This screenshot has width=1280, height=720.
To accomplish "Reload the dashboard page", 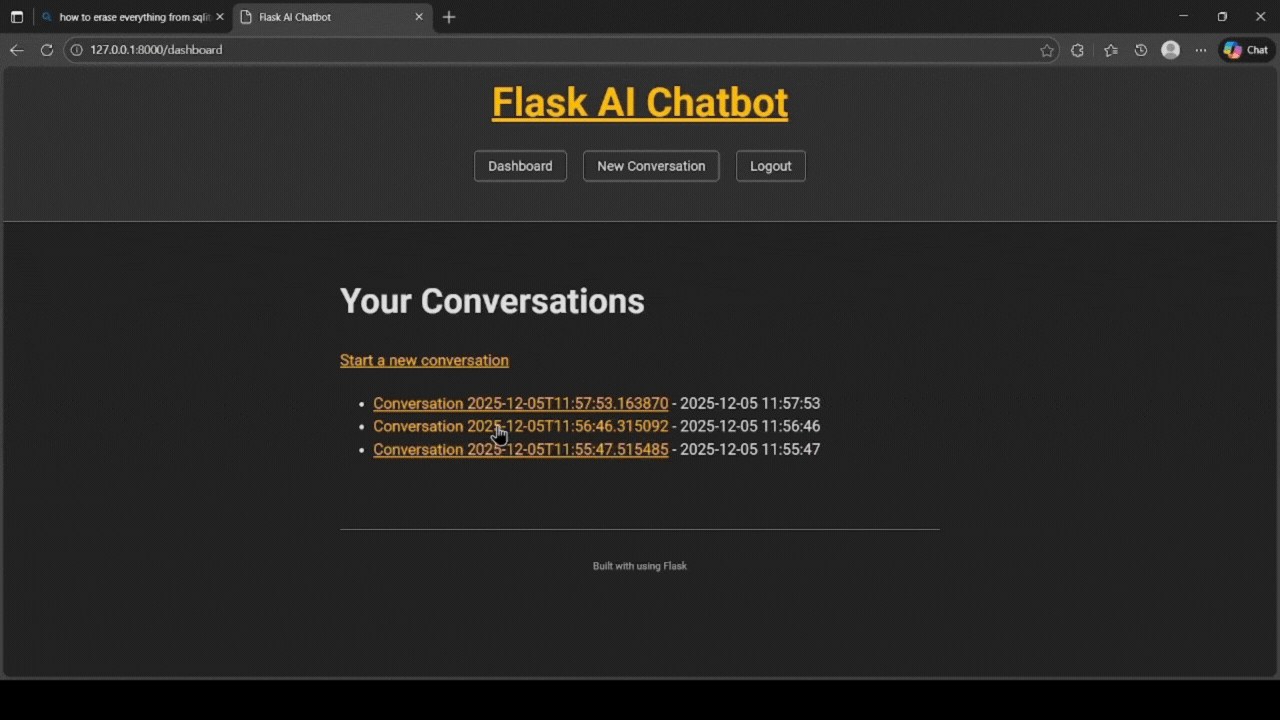I will (46, 50).
